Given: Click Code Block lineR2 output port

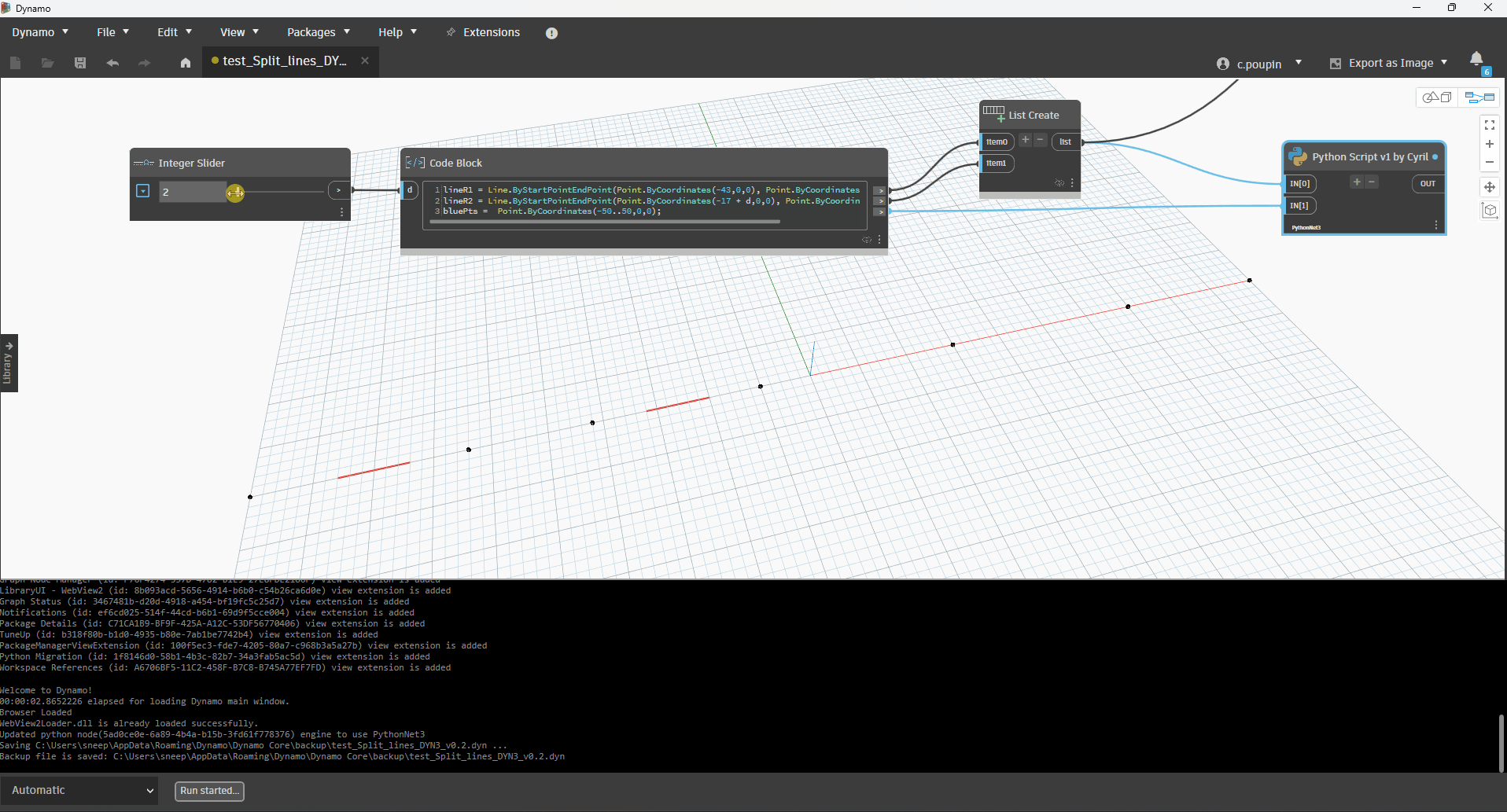Looking at the screenshot, I should [880, 201].
